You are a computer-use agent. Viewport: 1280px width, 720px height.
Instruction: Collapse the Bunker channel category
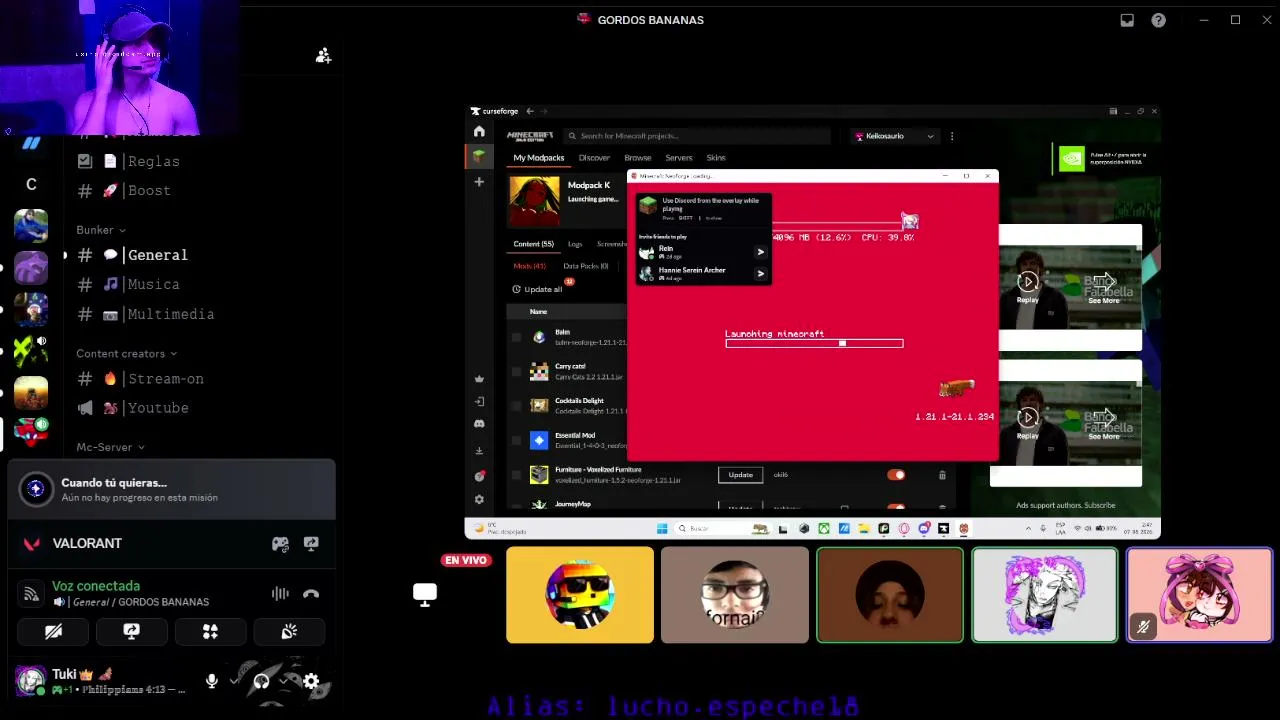[x=101, y=230]
